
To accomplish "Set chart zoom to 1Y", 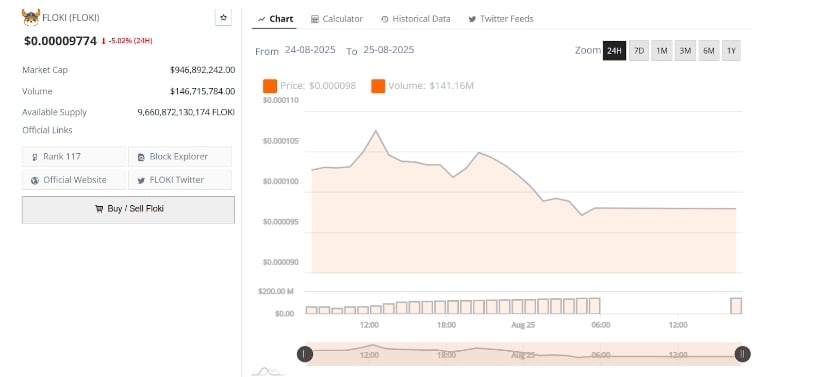I will (731, 50).
